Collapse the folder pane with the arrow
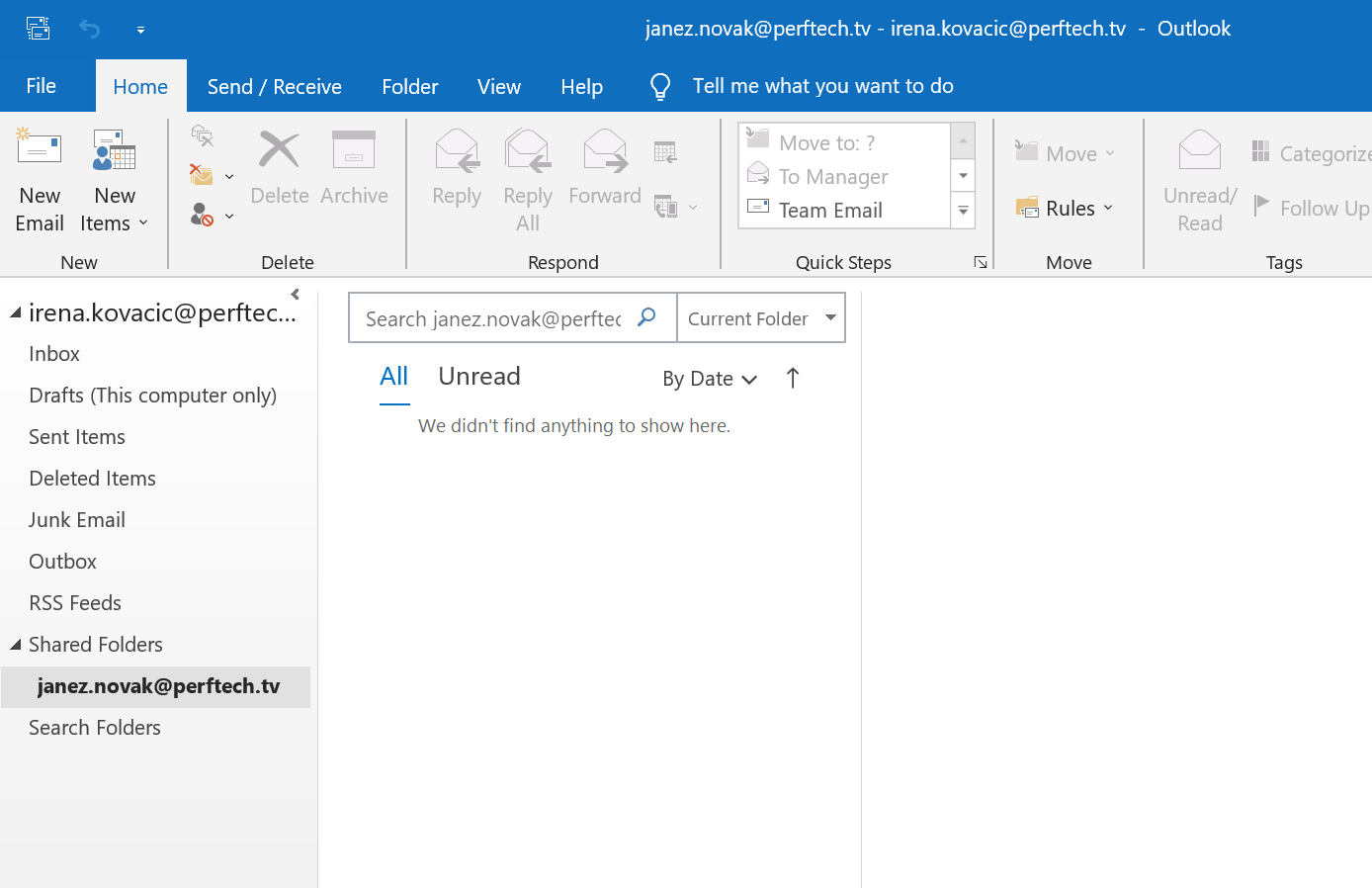Viewport: 1372px width, 888px height. coord(295,294)
